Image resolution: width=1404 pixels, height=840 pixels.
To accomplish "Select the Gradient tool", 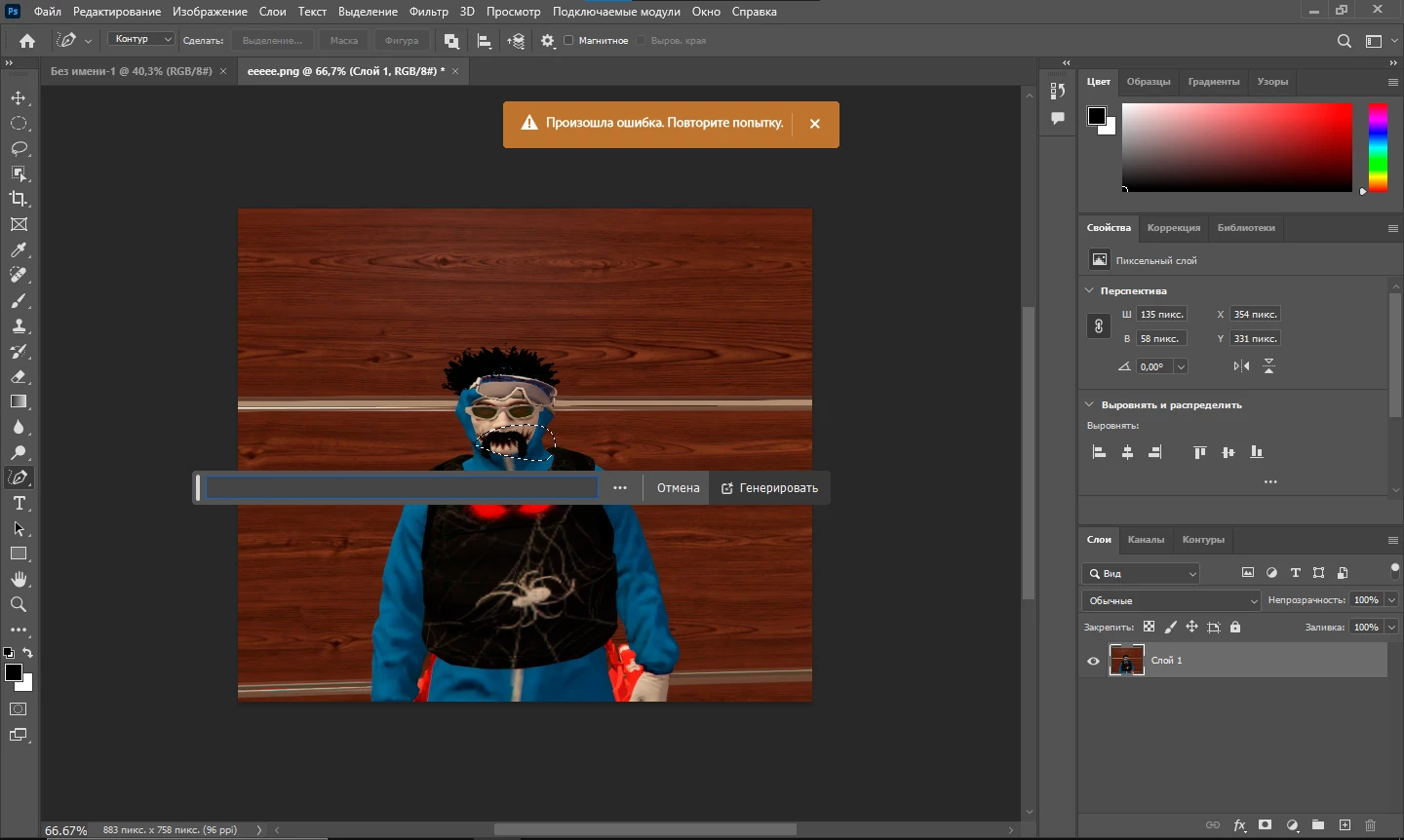I will pos(19,401).
